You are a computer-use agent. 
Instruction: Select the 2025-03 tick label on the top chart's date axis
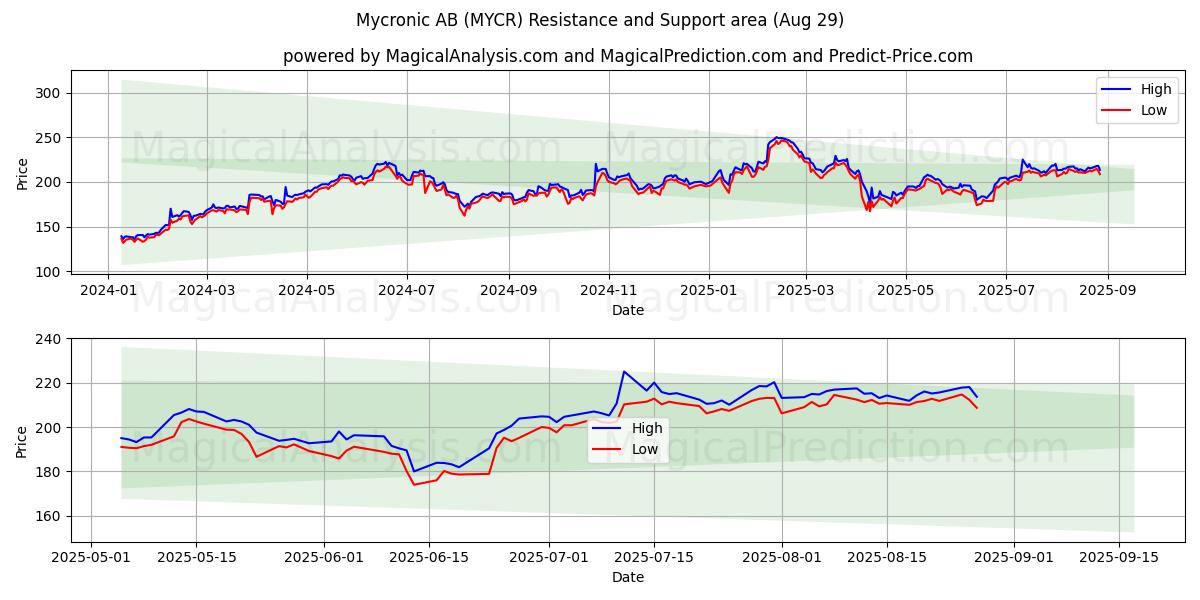click(805, 291)
